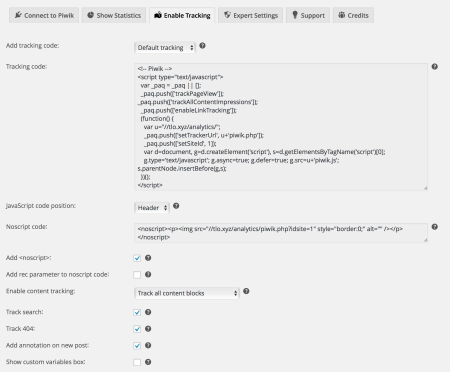This screenshot has height=372, width=450.
Task: Click help icon next to Add tracking code
Action: click(x=202, y=46)
